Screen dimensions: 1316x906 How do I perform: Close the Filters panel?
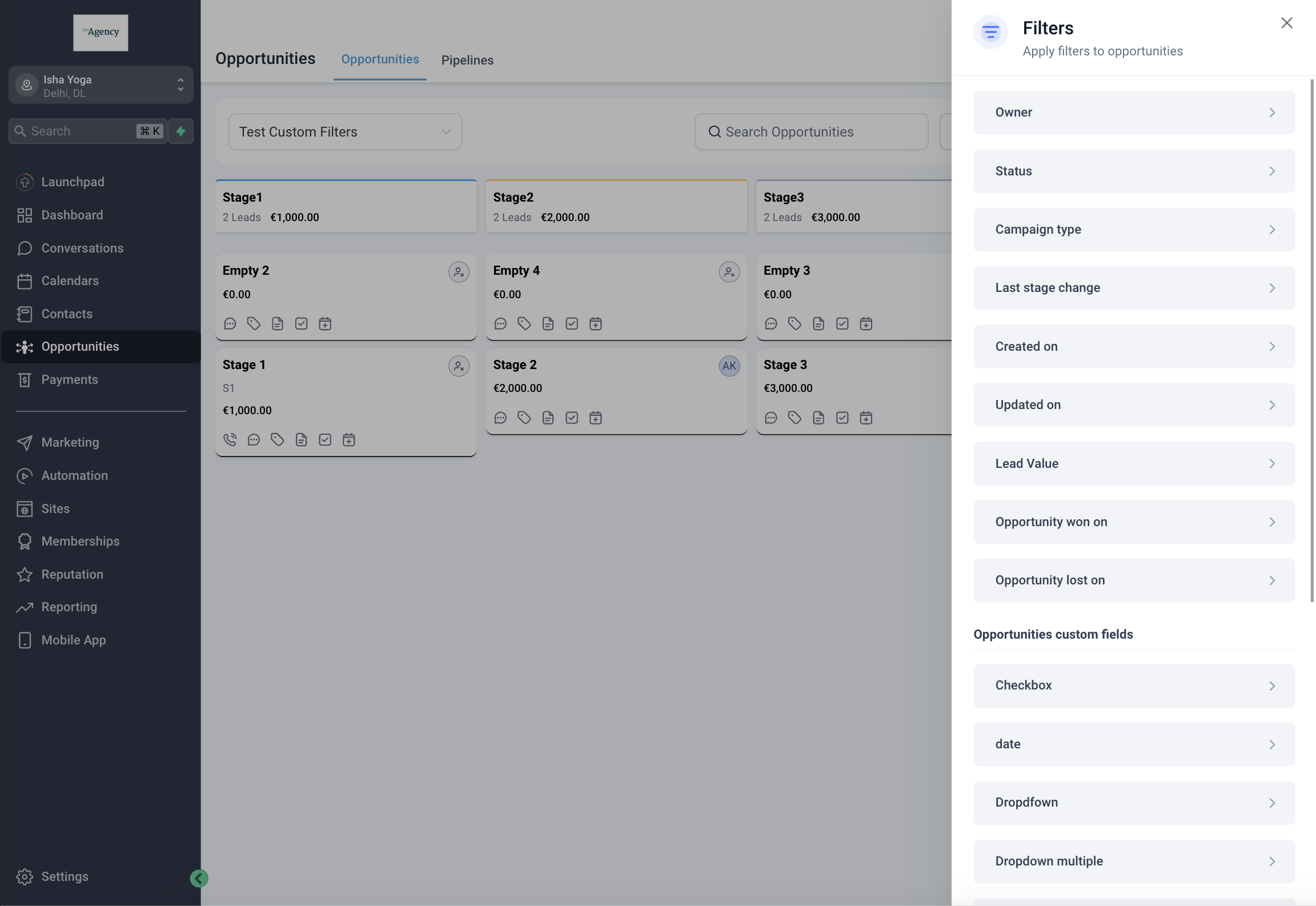pyautogui.click(x=1286, y=23)
